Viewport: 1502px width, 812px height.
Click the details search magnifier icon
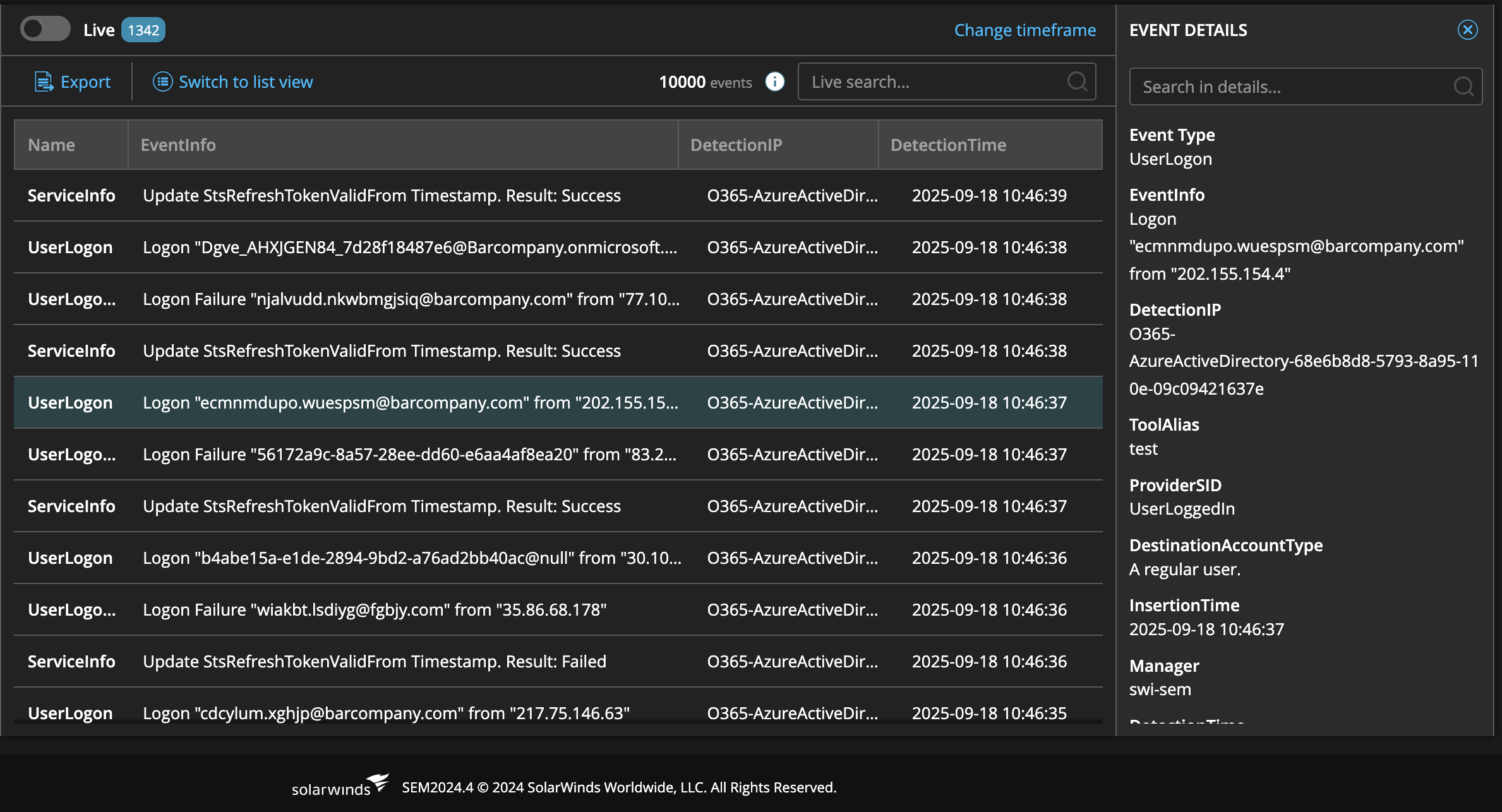coord(1463,87)
